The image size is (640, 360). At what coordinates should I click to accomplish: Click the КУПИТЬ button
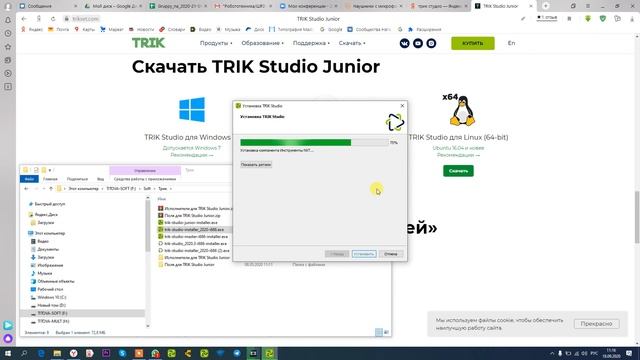[473, 43]
